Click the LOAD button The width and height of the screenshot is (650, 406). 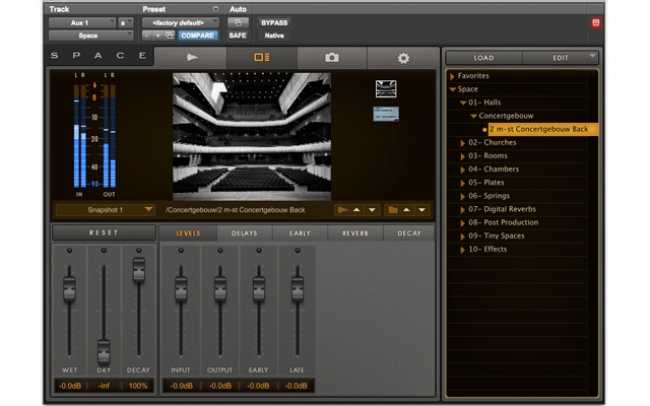(484, 58)
